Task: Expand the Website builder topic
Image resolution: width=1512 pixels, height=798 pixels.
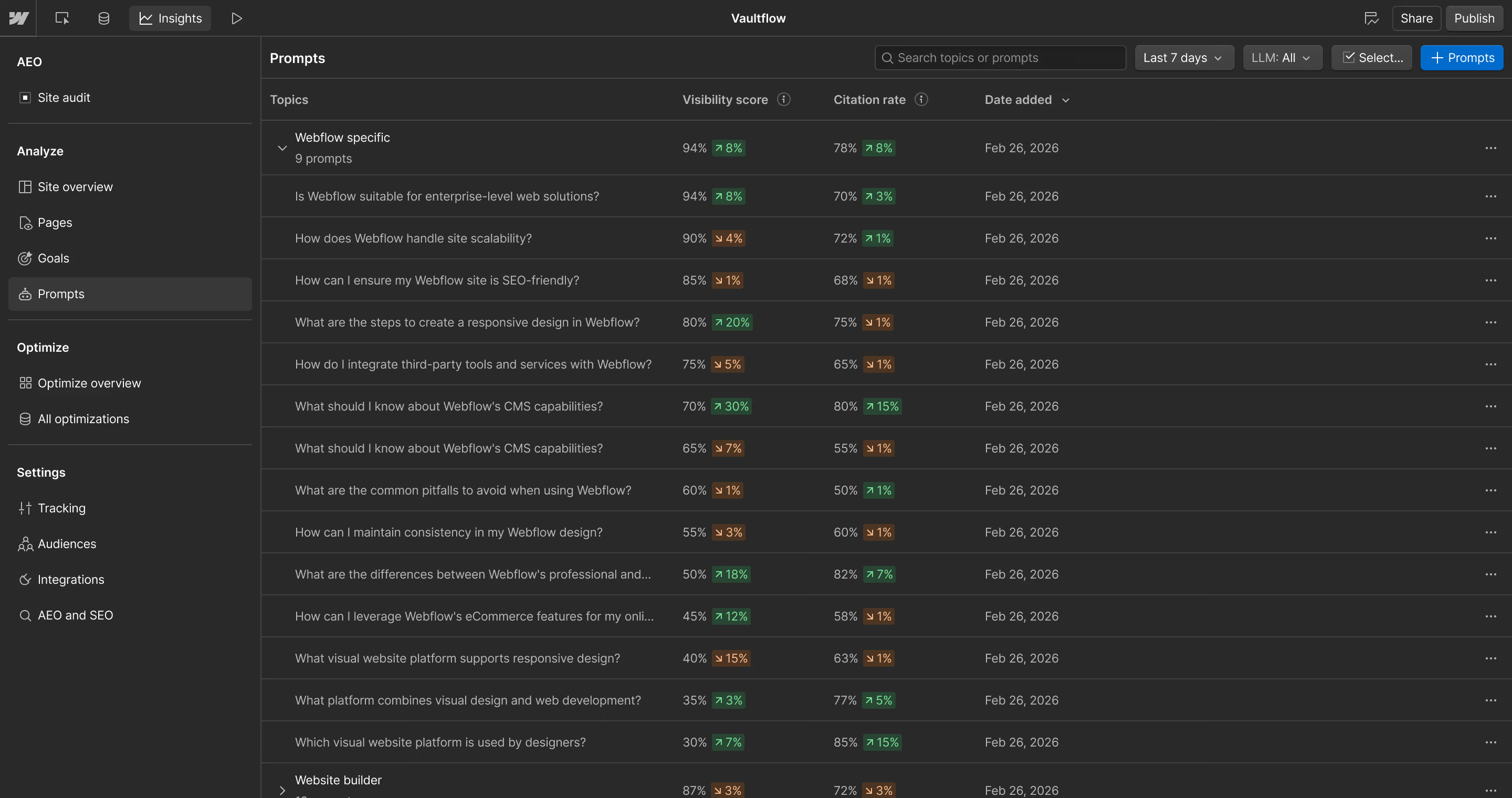Action: point(282,790)
